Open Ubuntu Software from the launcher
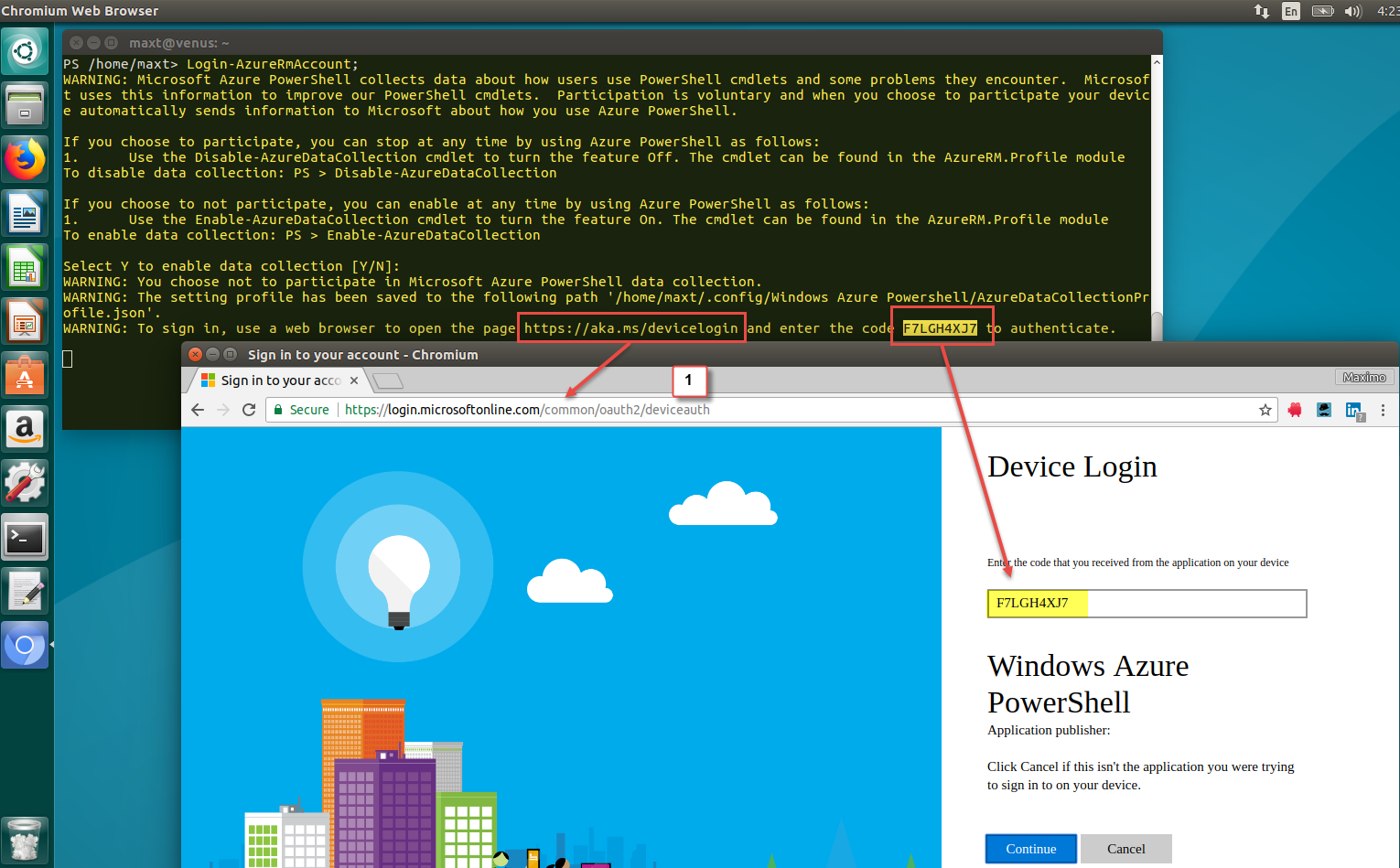Image resolution: width=1400 pixels, height=868 pixels. 25,375
